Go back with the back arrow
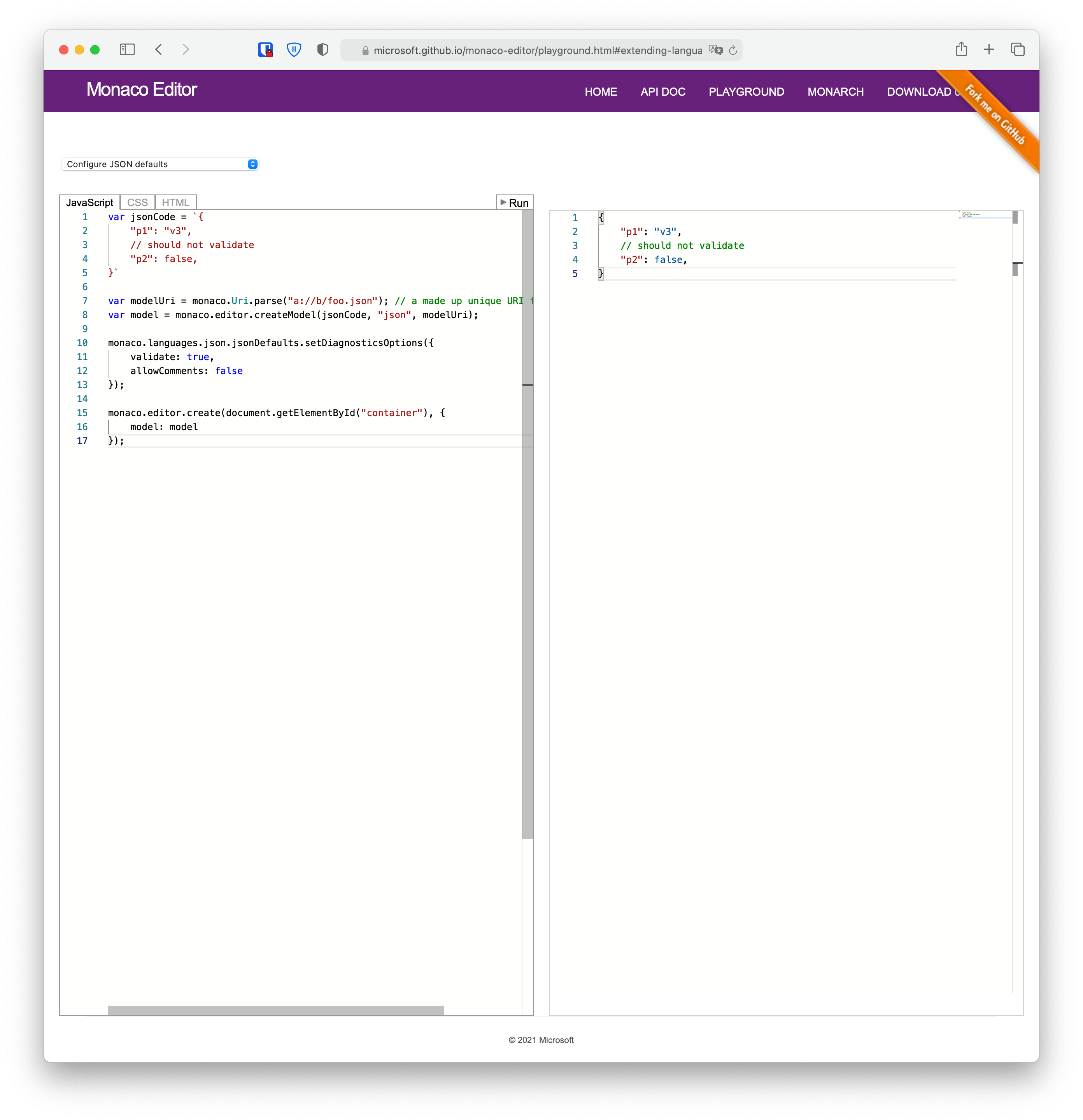The width and height of the screenshot is (1083, 1120). point(159,50)
